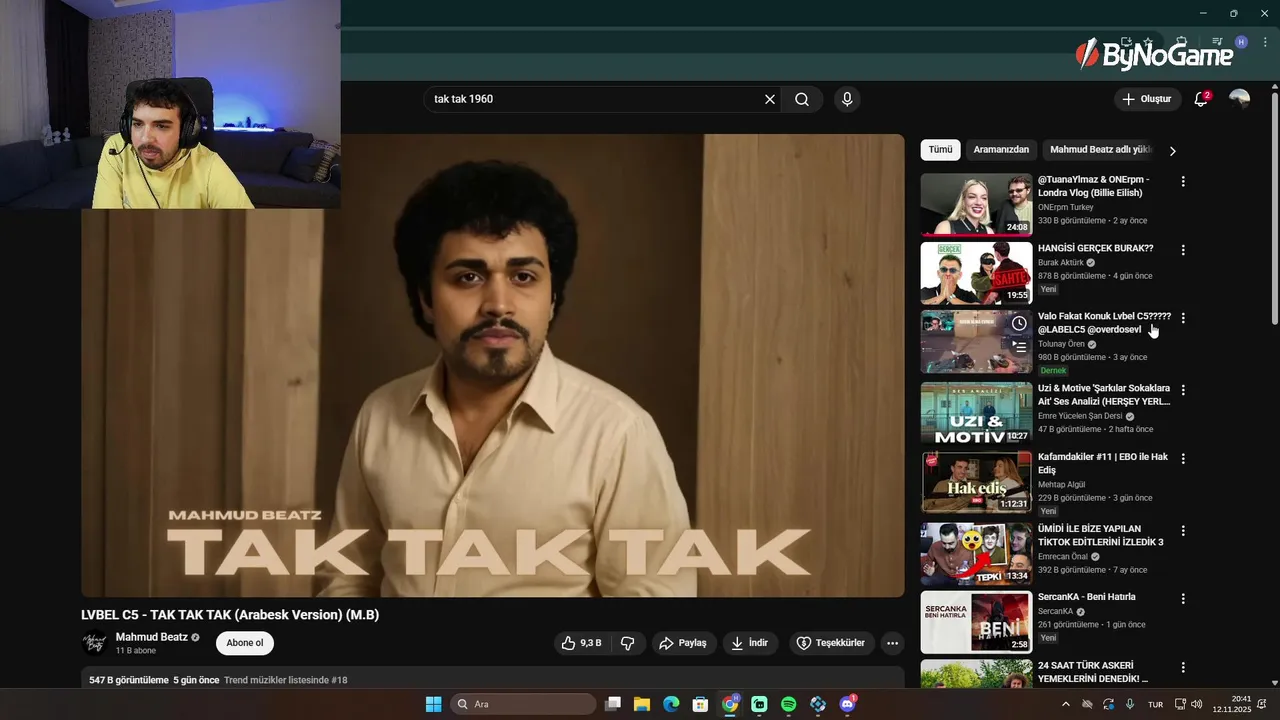Open the HANGİSİ GERÇEK BURAK thumbnail
Image resolution: width=1280 pixels, height=720 pixels.
[976, 273]
